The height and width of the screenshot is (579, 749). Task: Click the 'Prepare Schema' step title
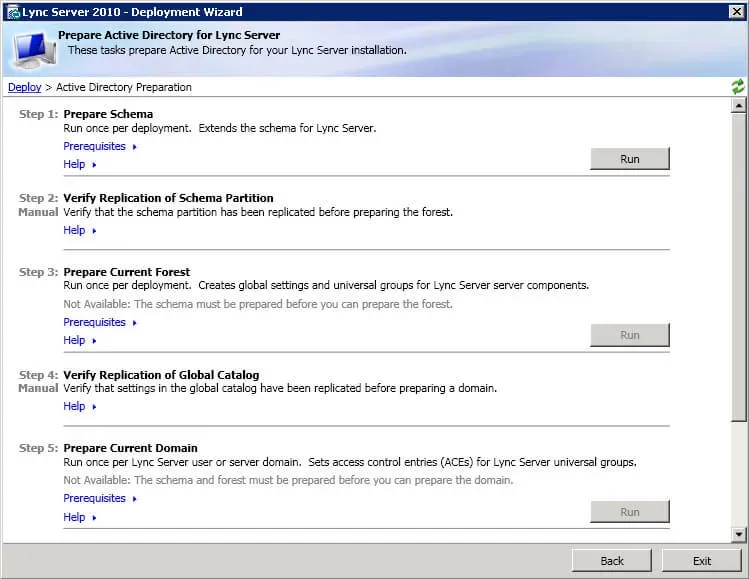(108, 114)
